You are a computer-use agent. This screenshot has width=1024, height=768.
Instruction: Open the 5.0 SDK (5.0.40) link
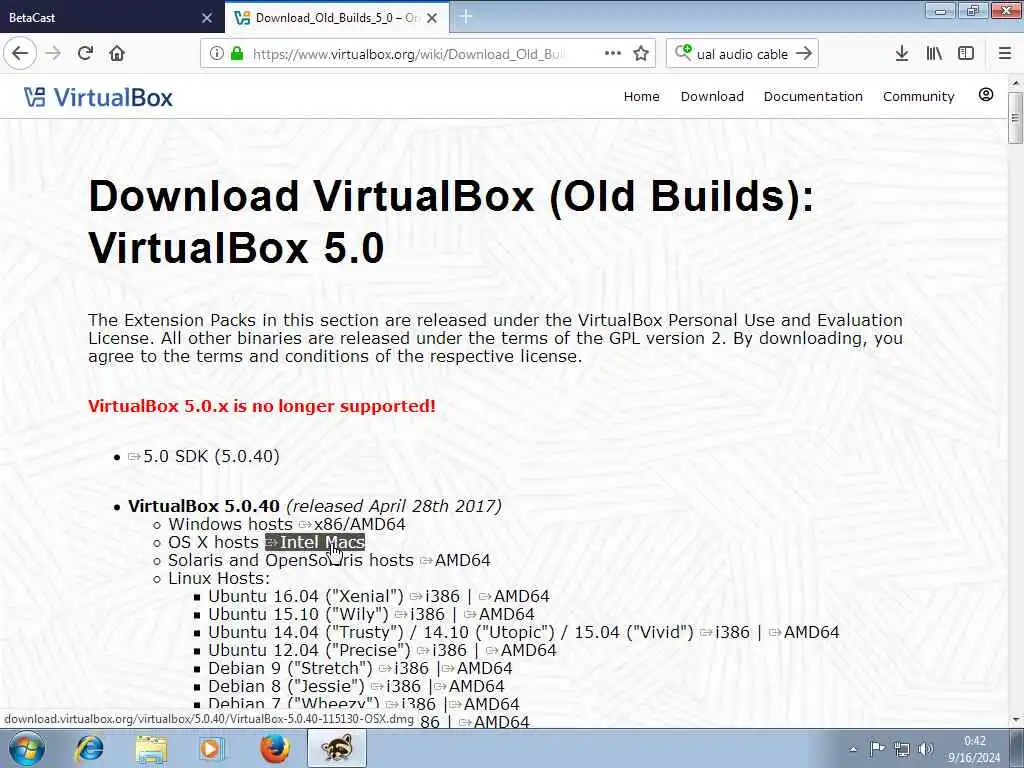204,456
